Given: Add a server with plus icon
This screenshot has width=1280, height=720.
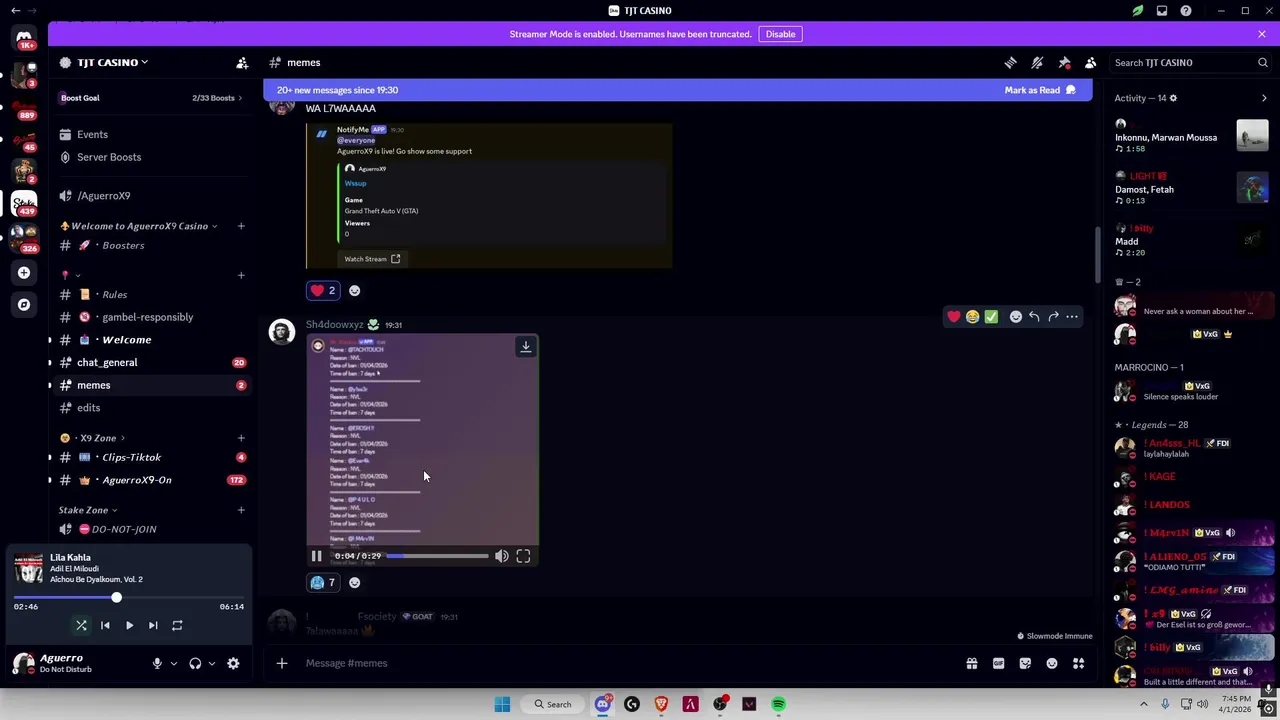Looking at the screenshot, I should [24, 272].
